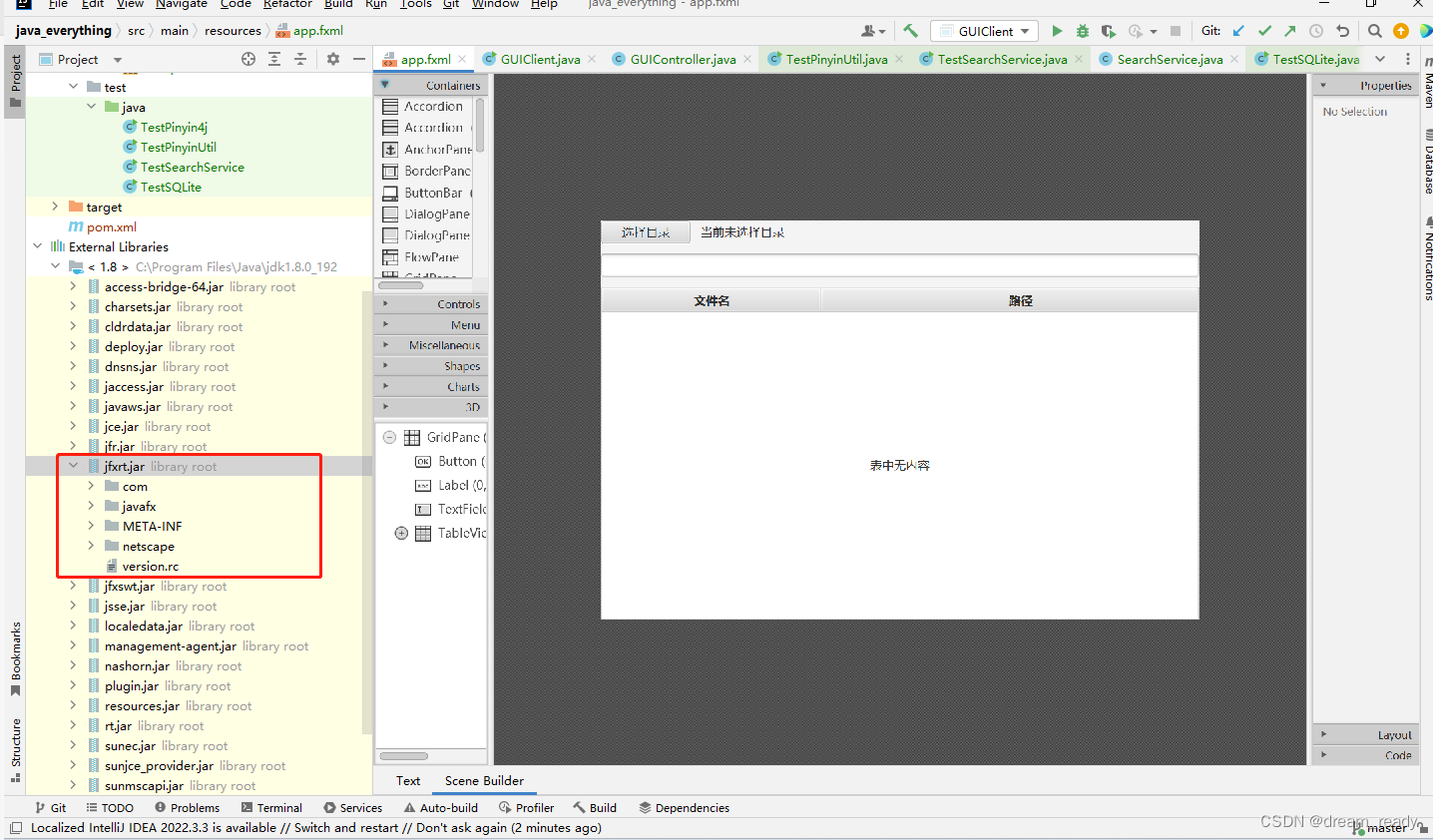Switch to the GUIController.java tab
1433x840 pixels.
tap(683, 59)
